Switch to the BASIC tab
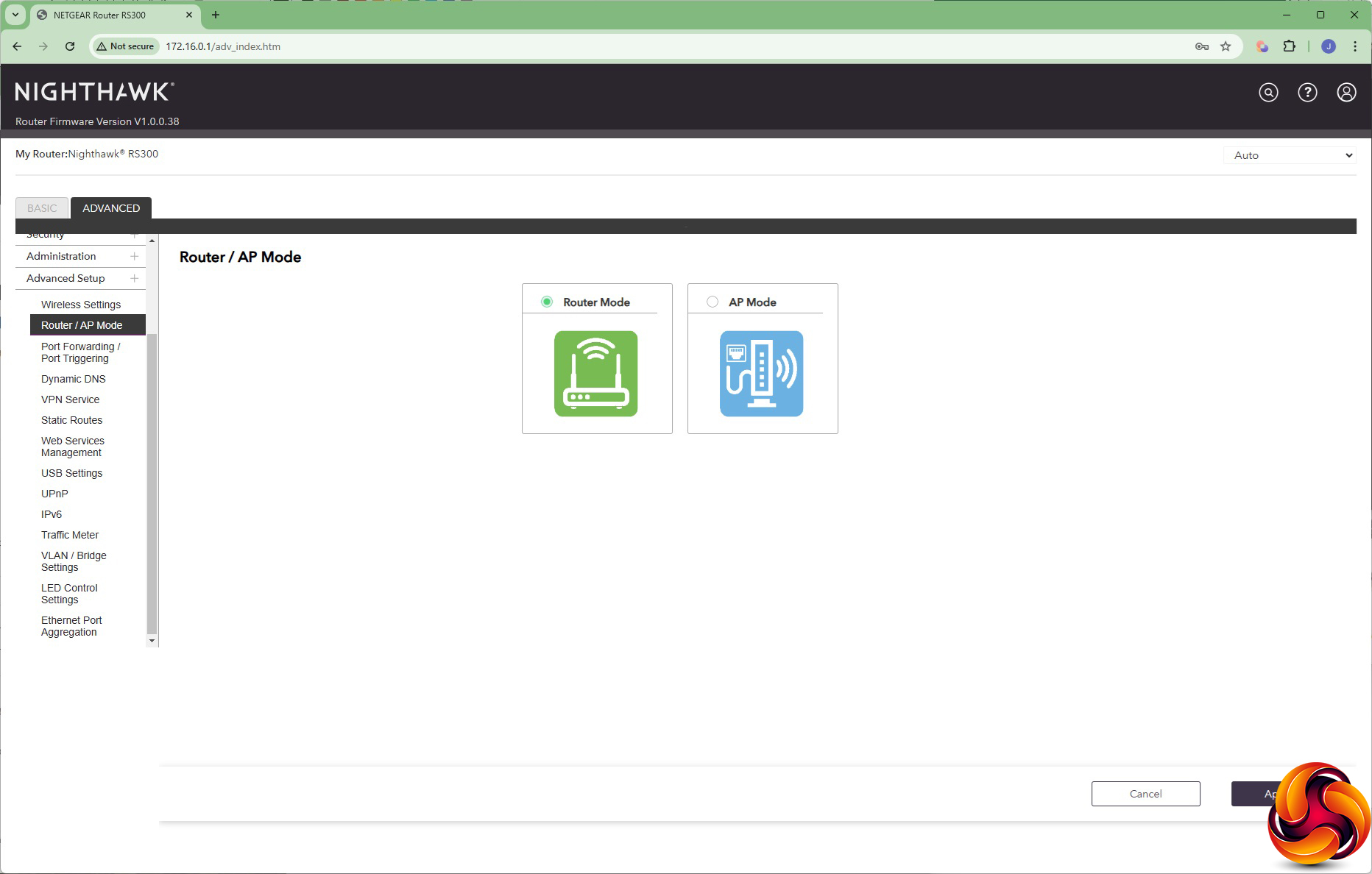1372x874 pixels. (42, 208)
